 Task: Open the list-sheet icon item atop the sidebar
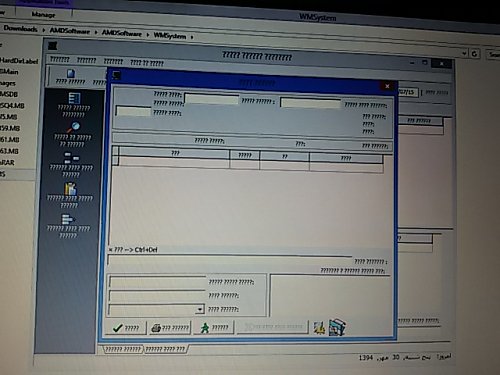tap(74, 105)
